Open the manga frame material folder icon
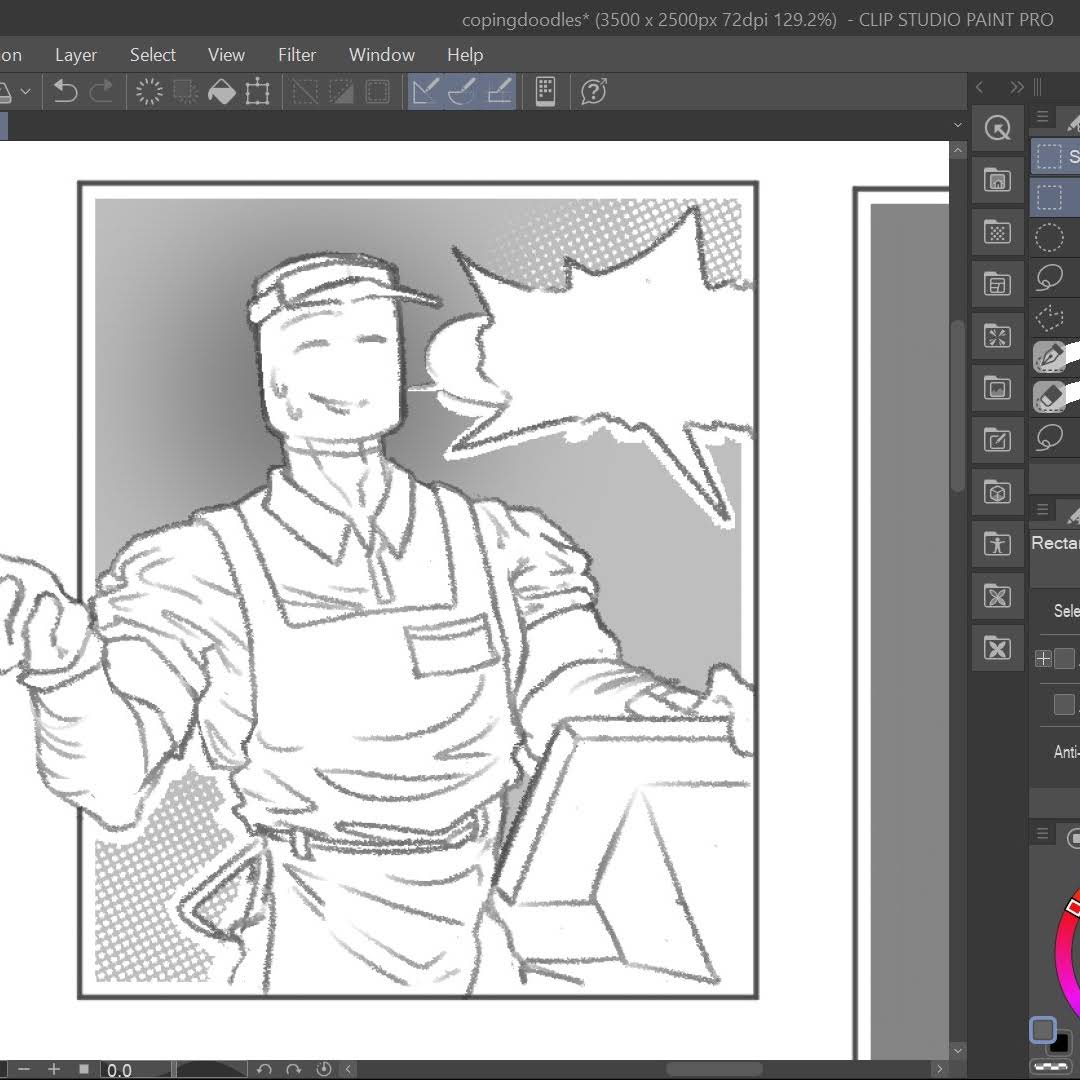Viewport: 1080px width, 1080px height. [997, 284]
